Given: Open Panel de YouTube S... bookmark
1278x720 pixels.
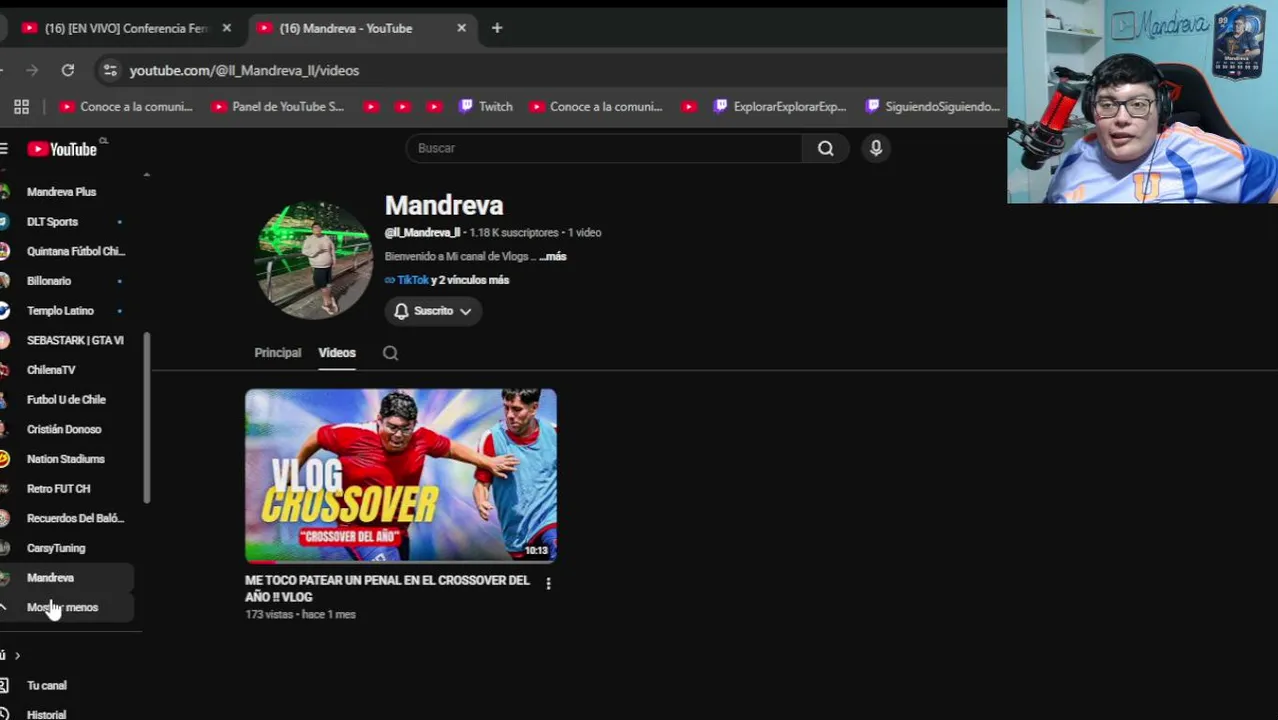Looking at the screenshot, I should click(278, 107).
